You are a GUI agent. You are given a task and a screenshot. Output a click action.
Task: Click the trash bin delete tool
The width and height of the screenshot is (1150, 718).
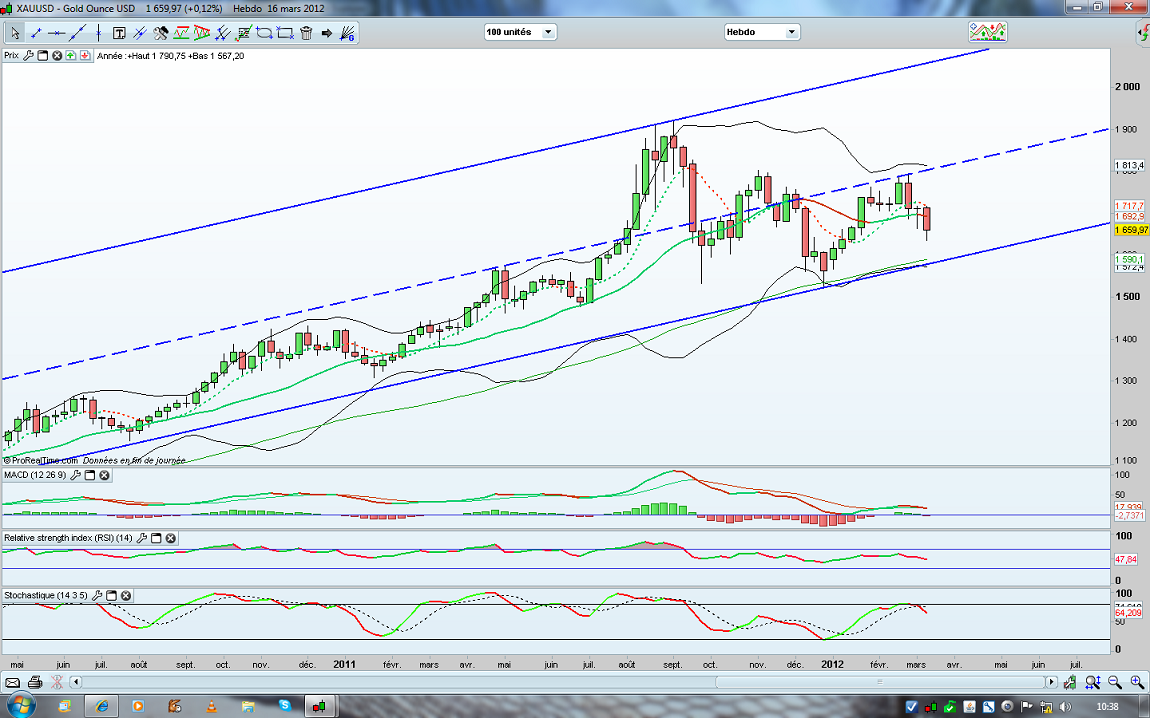(x=306, y=32)
